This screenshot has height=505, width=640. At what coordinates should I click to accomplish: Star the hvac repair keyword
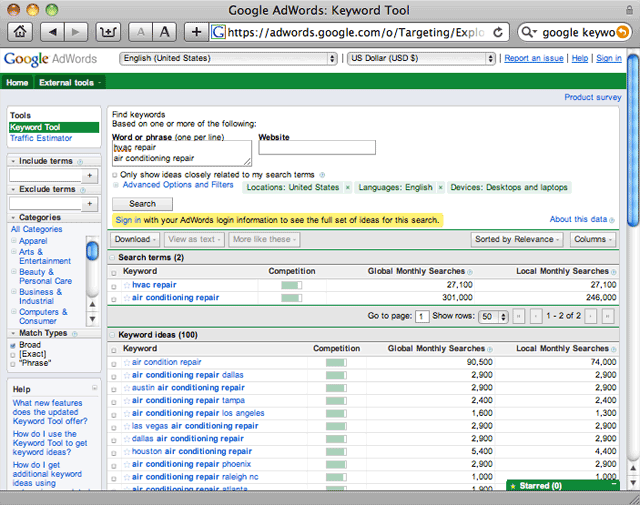click(127, 285)
